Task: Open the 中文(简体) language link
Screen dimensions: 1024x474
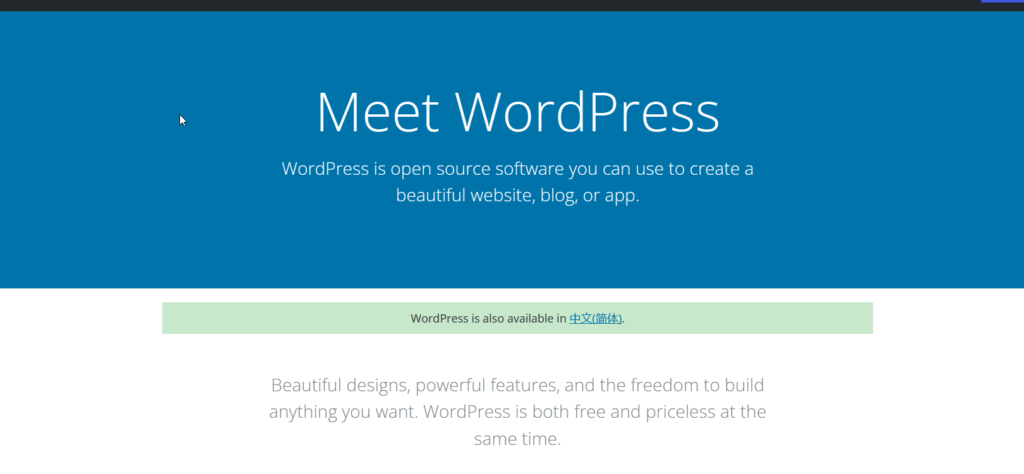Action: pyautogui.click(x=595, y=319)
